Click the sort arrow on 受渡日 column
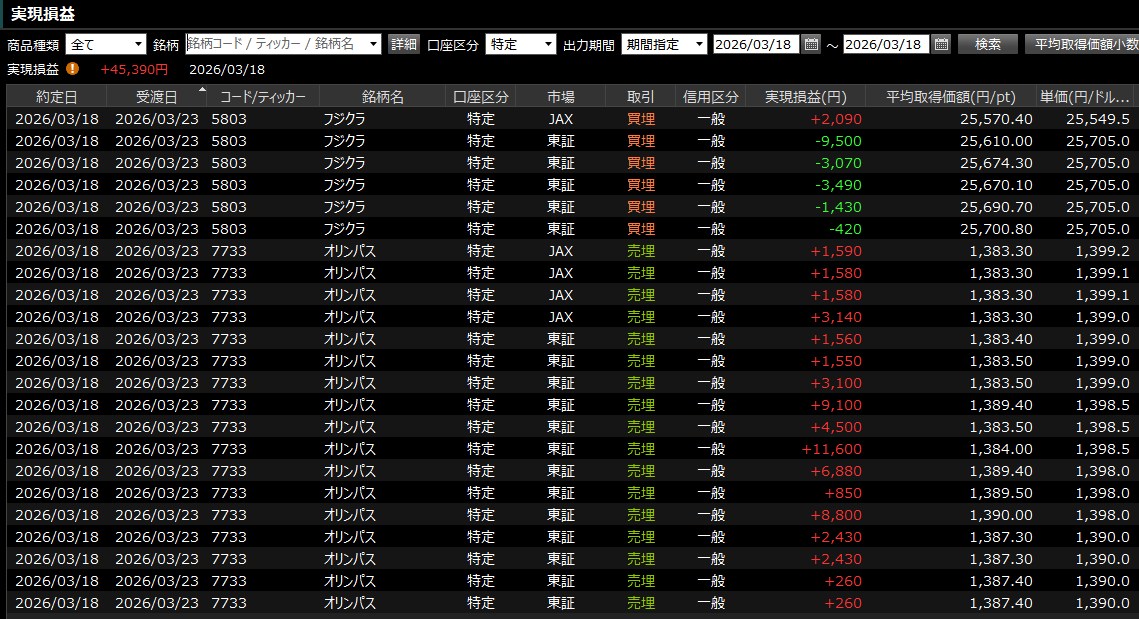Viewport: 1139px width, 619px height. pos(203,91)
